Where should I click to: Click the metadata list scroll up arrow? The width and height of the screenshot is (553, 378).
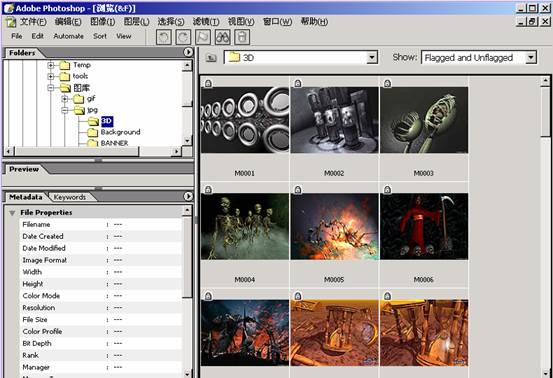187,211
